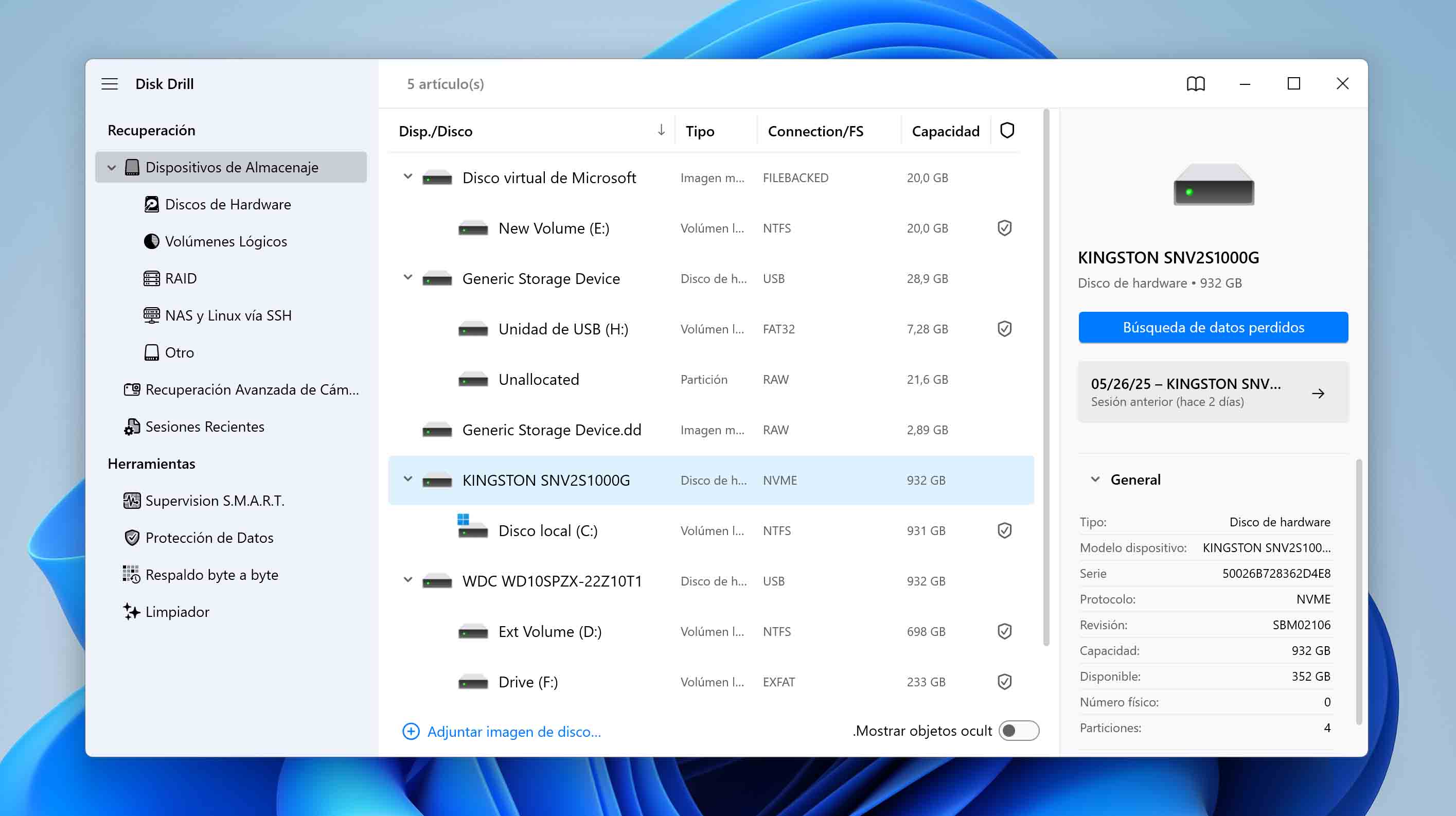Select New Volume (E:) row
Screen dimensions: 1456x816
[x=711, y=228]
